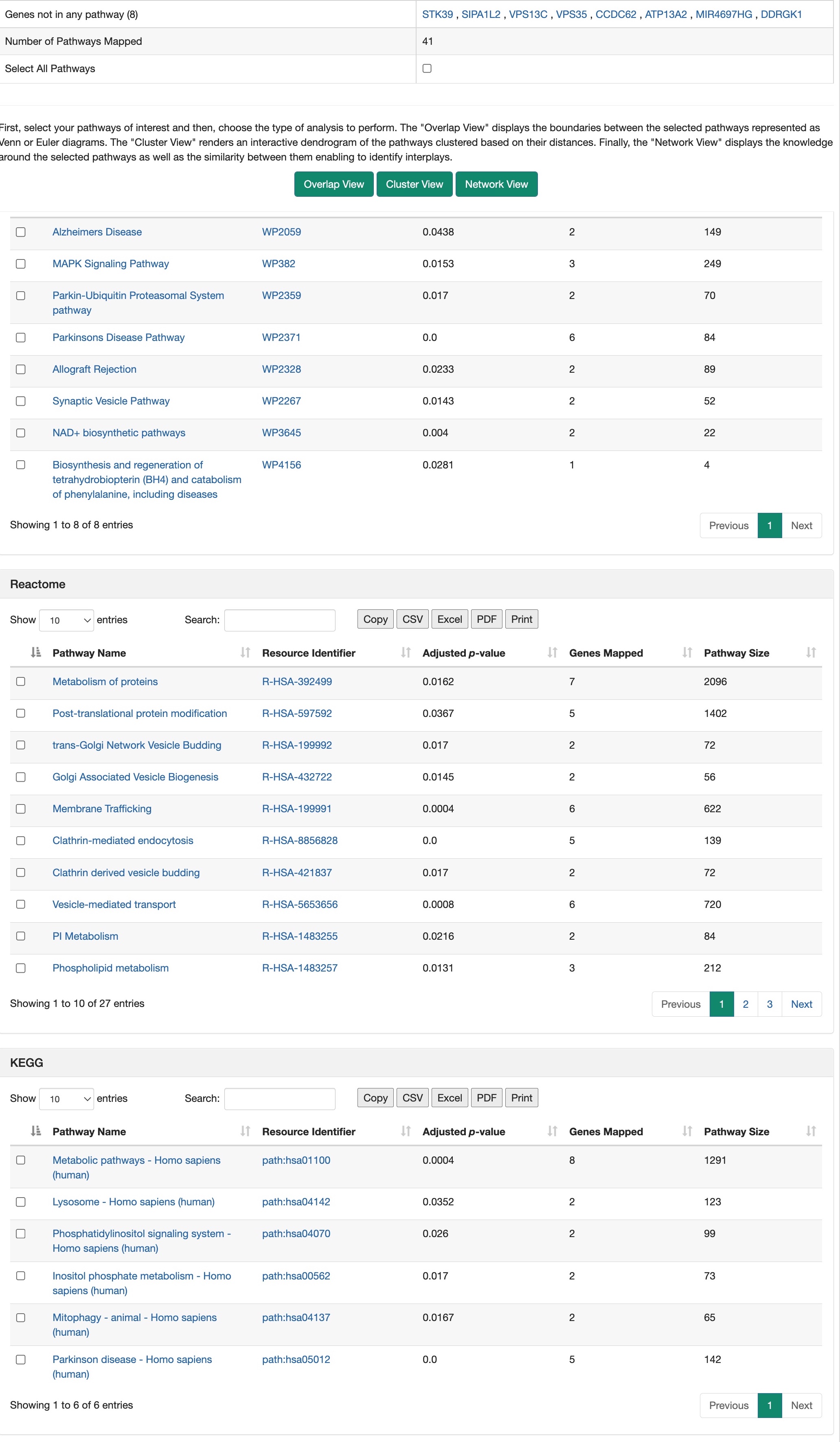Go to Reactome page 2
840x1442 pixels.
[746, 1004]
